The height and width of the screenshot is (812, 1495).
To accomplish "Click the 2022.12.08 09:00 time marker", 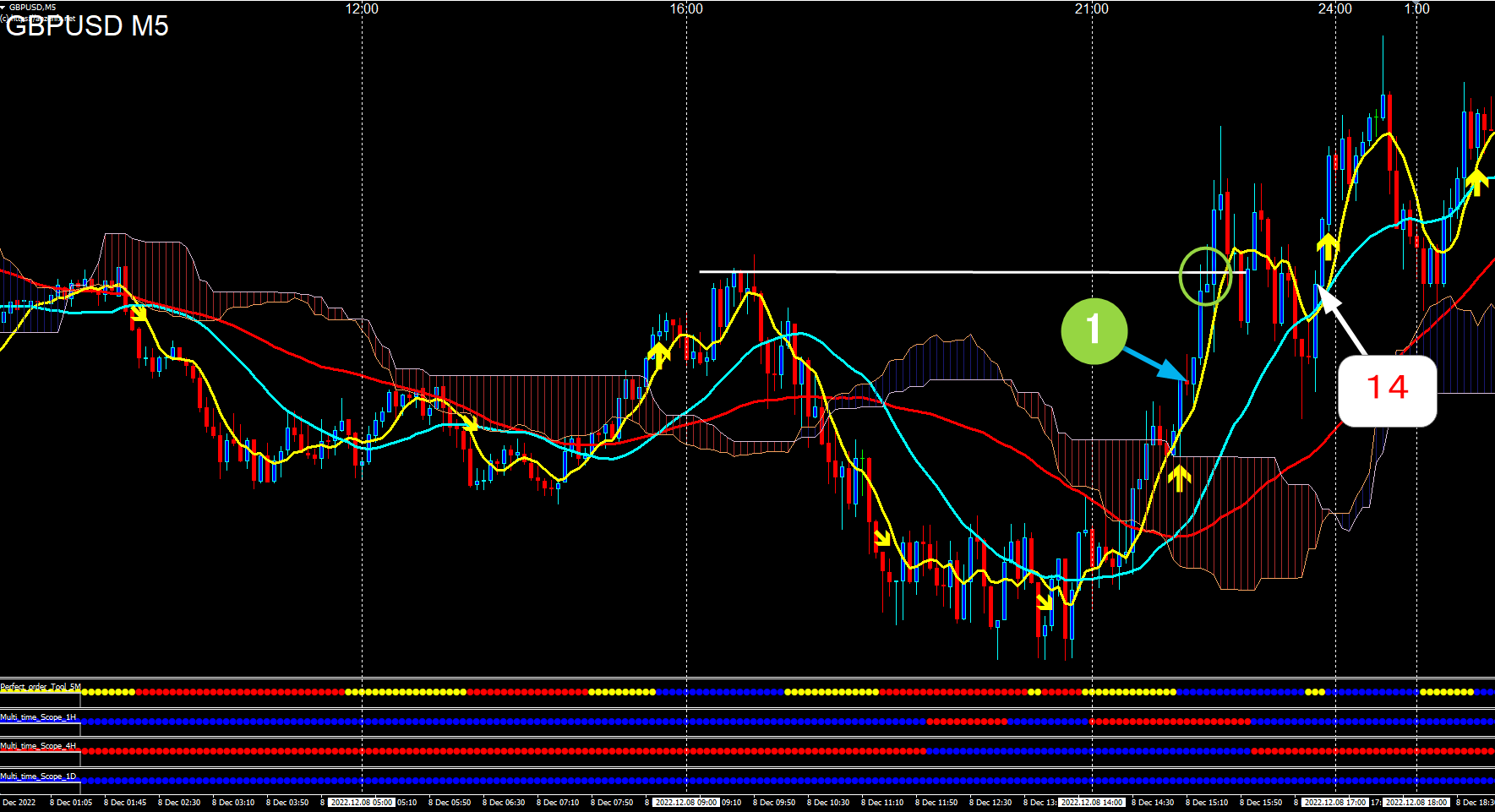I will click(686, 803).
